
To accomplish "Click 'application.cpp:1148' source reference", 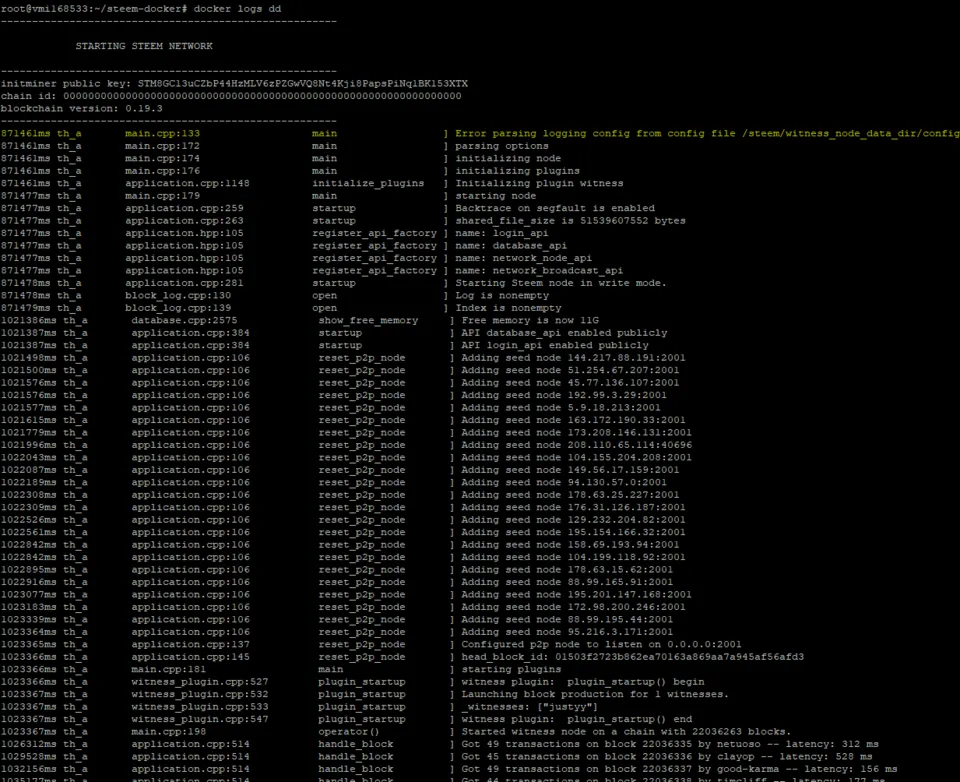I will [x=187, y=183].
